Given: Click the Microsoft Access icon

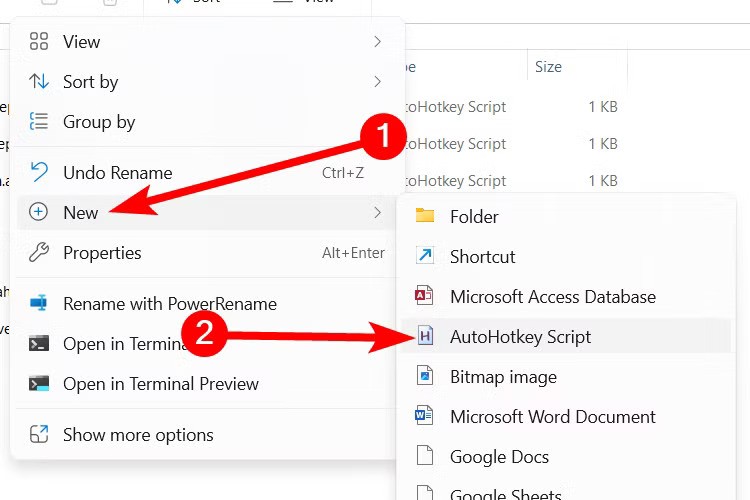Looking at the screenshot, I should point(424,295).
